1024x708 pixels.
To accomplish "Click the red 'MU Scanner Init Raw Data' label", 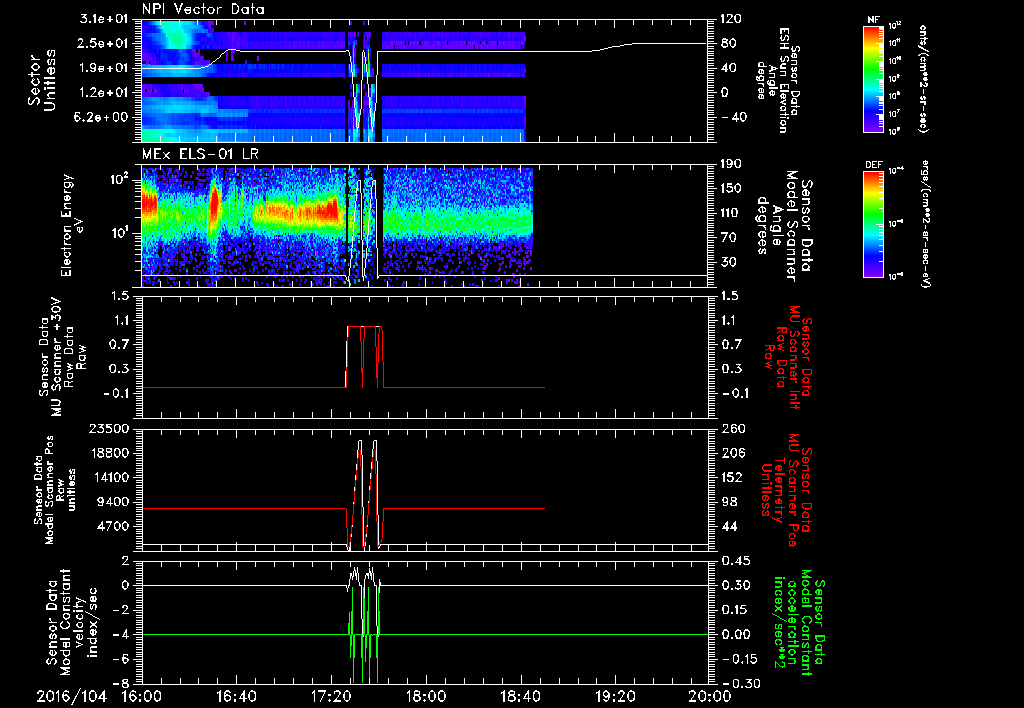I will (x=788, y=358).
